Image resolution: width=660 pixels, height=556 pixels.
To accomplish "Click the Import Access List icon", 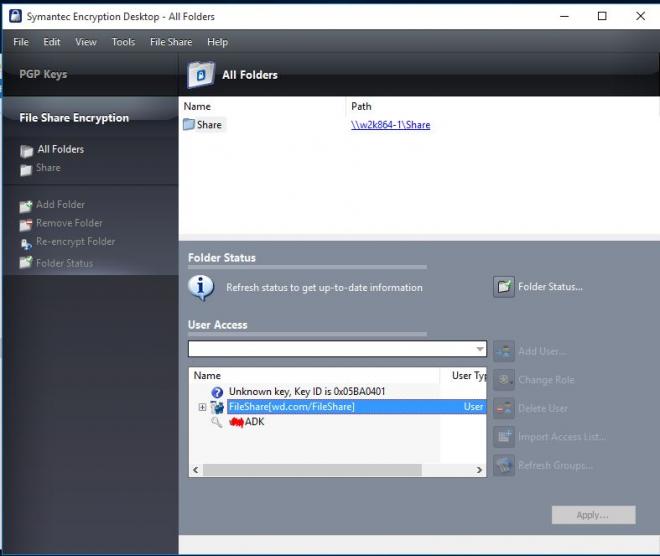I will [x=504, y=437].
